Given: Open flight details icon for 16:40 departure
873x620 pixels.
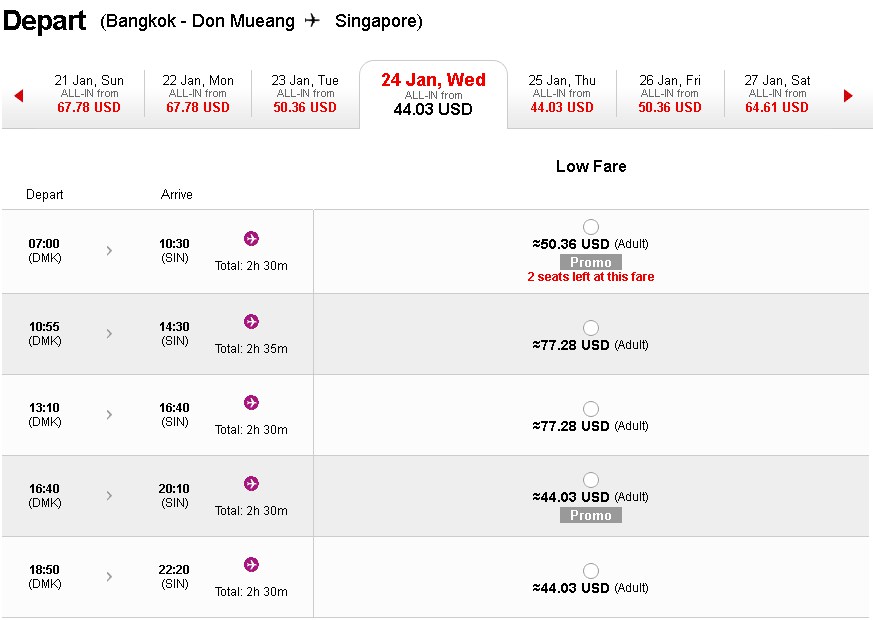Looking at the screenshot, I should (x=251, y=484).
